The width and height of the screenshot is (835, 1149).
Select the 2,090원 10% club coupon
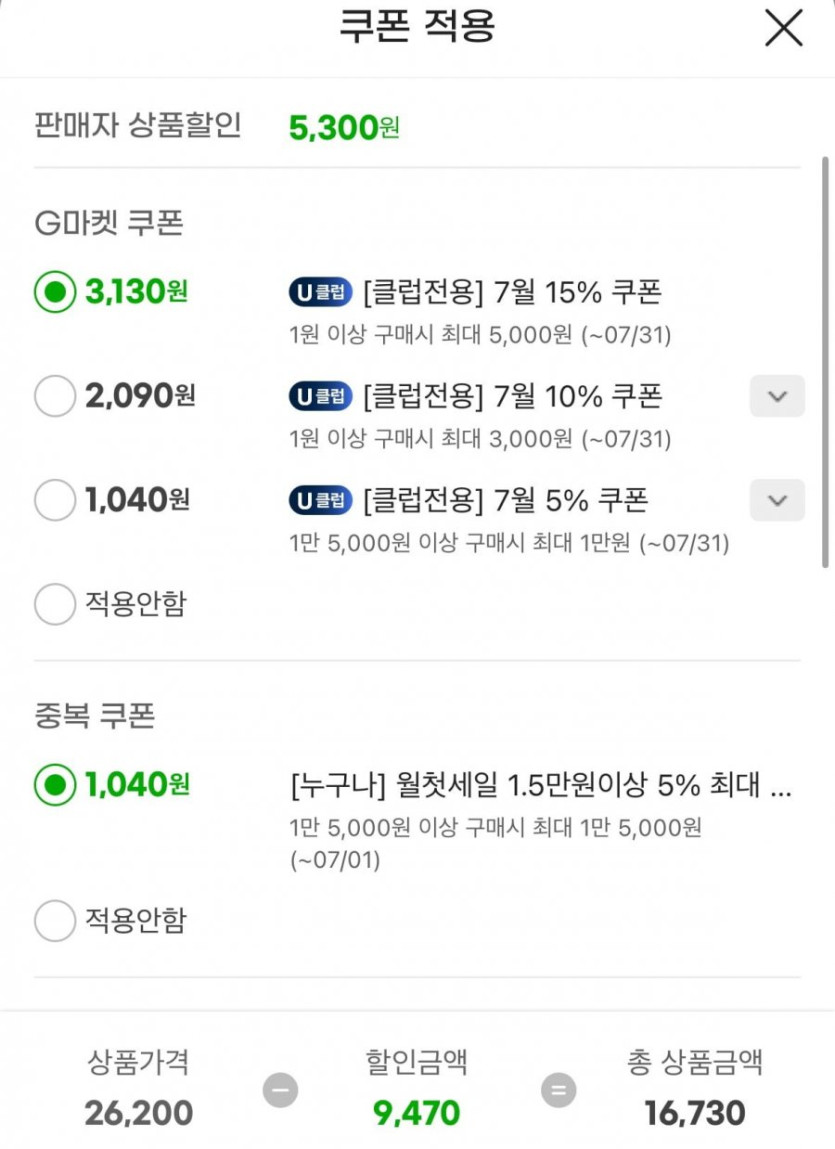pyautogui.click(x=55, y=396)
